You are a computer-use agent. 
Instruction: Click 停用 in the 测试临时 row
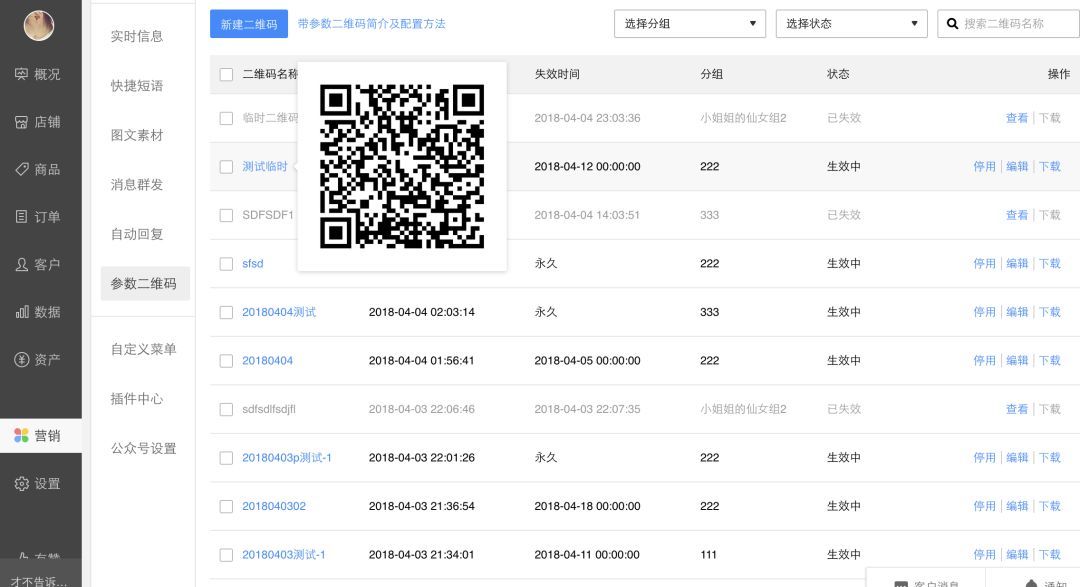(984, 167)
